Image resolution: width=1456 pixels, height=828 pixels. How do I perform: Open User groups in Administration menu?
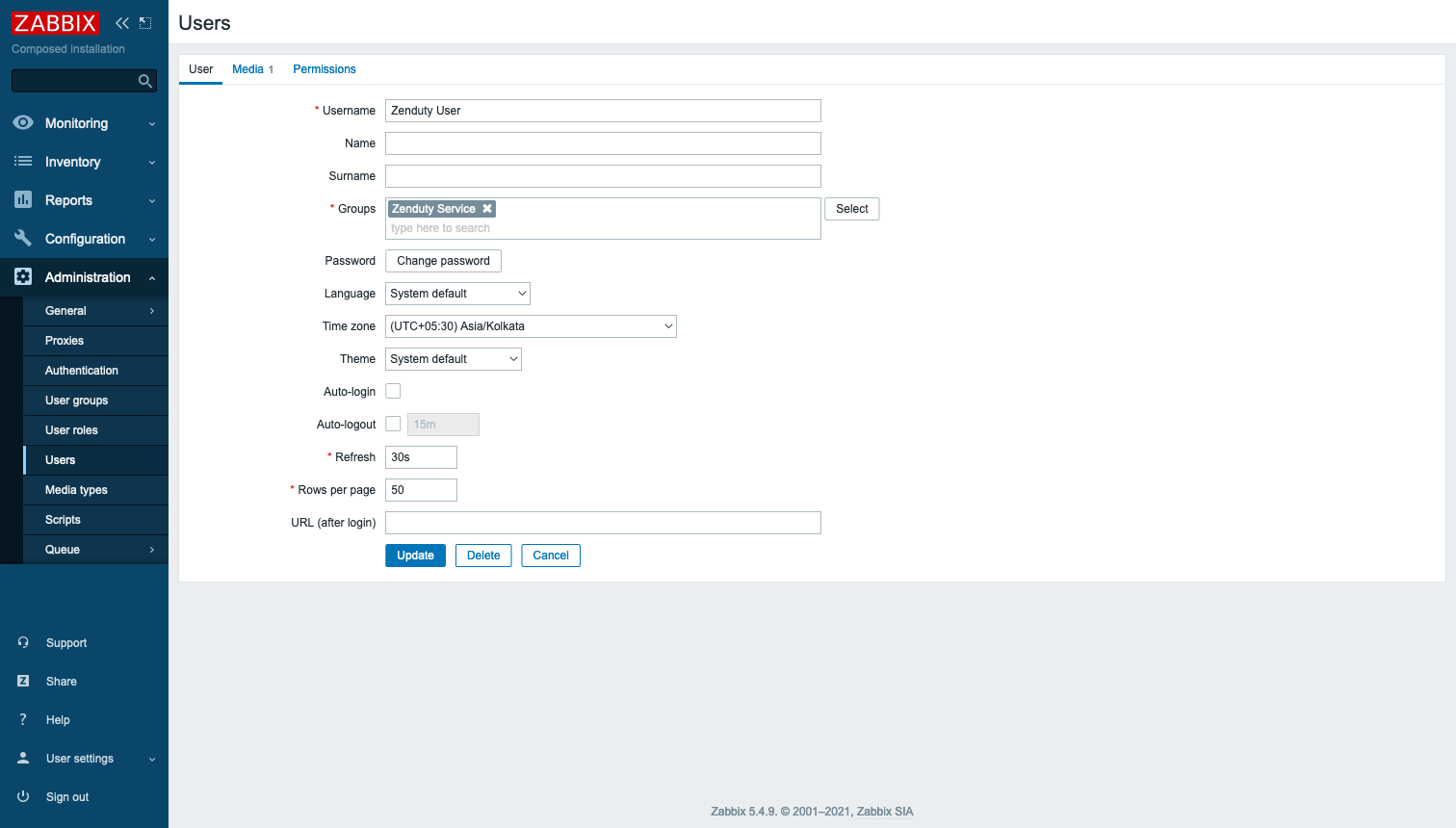tap(95, 401)
